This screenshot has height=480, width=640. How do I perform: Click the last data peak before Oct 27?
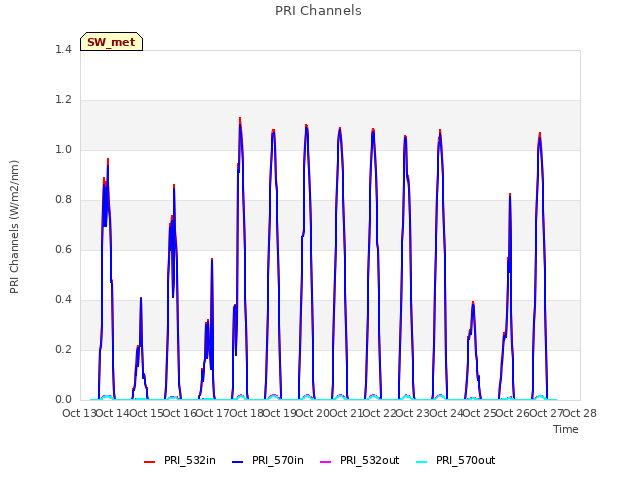click(x=540, y=134)
